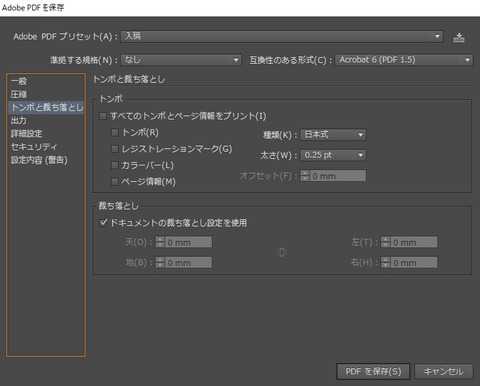Select トンボと裁ち落とし in the category list
Screen dimensions: 480x386
click(x=45, y=107)
